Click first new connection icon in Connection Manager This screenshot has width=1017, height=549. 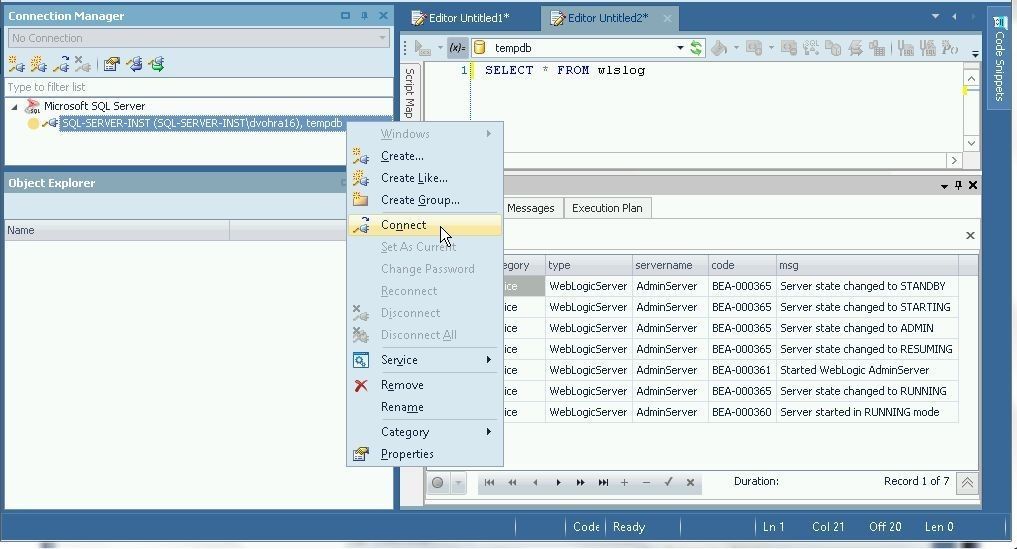pyautogui.click(x=17, y=64)
